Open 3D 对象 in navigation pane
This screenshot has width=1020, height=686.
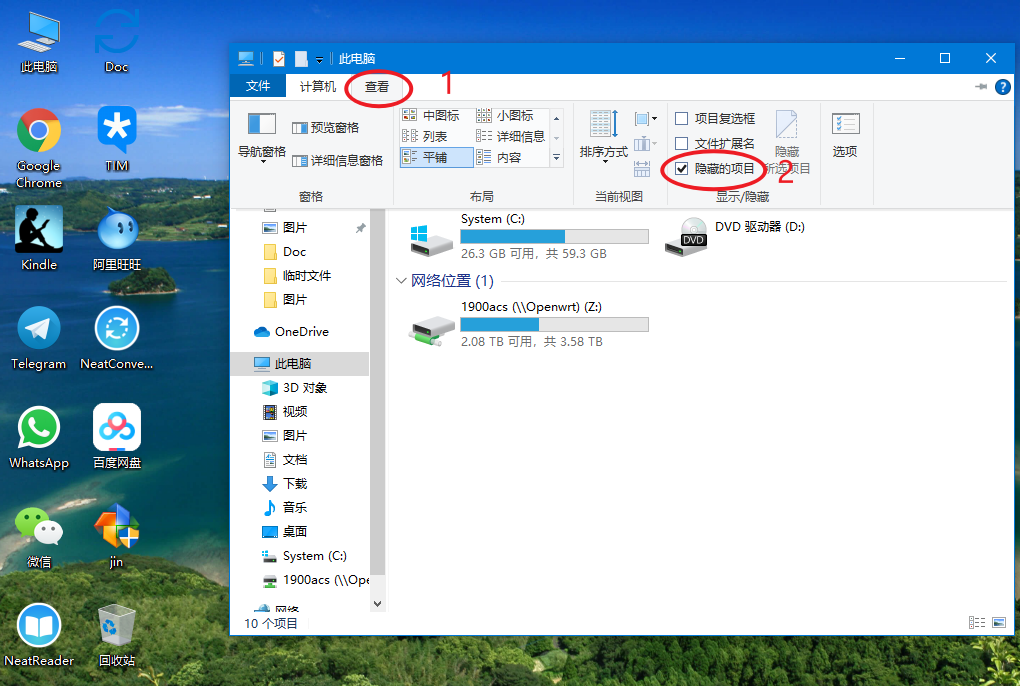click(x=294, y=388)
